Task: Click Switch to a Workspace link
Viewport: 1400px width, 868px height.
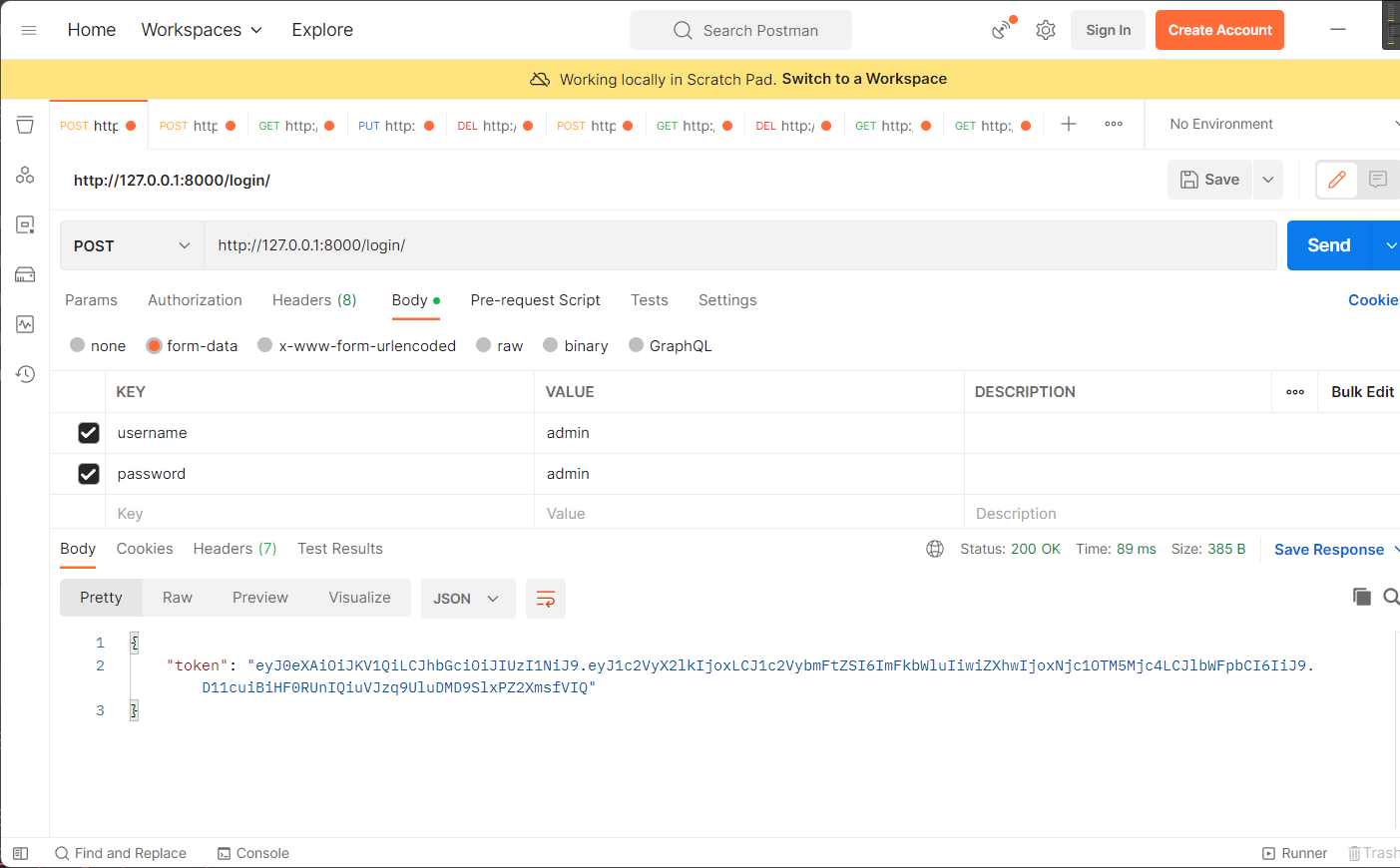Action: click(x=864, y=79)
